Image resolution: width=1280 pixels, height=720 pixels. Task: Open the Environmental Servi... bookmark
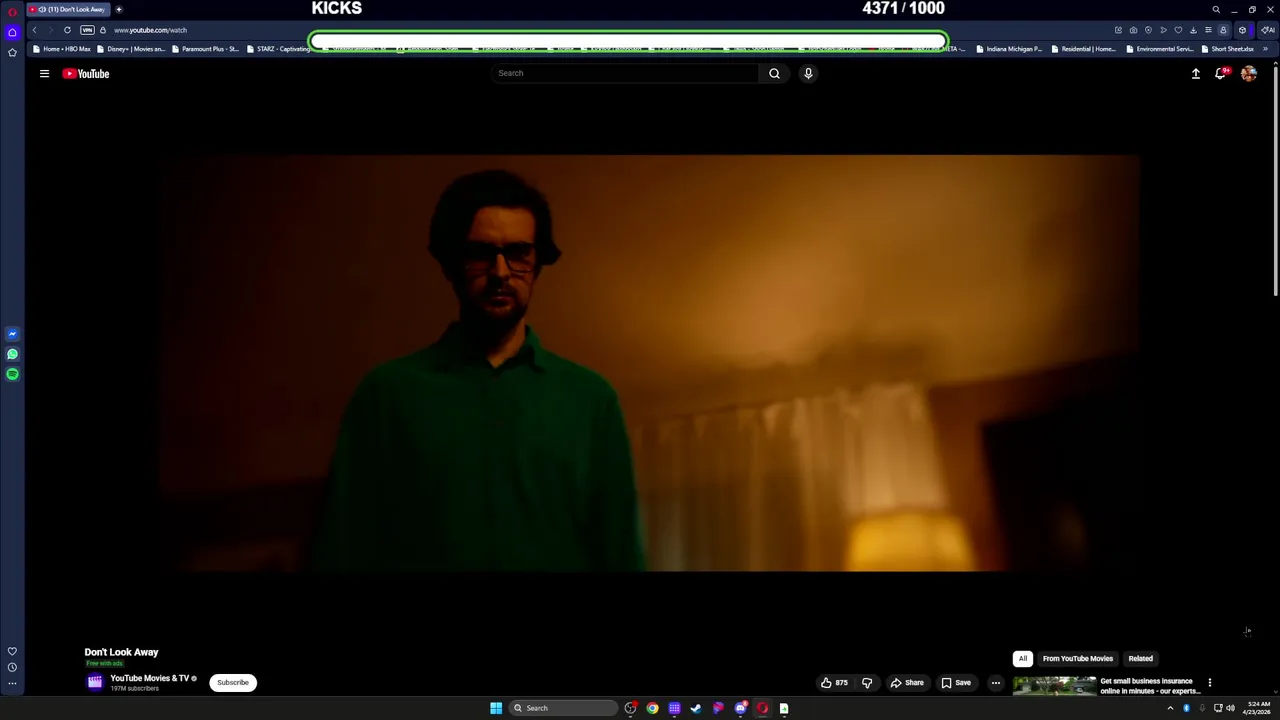[x=1160, y=49]
